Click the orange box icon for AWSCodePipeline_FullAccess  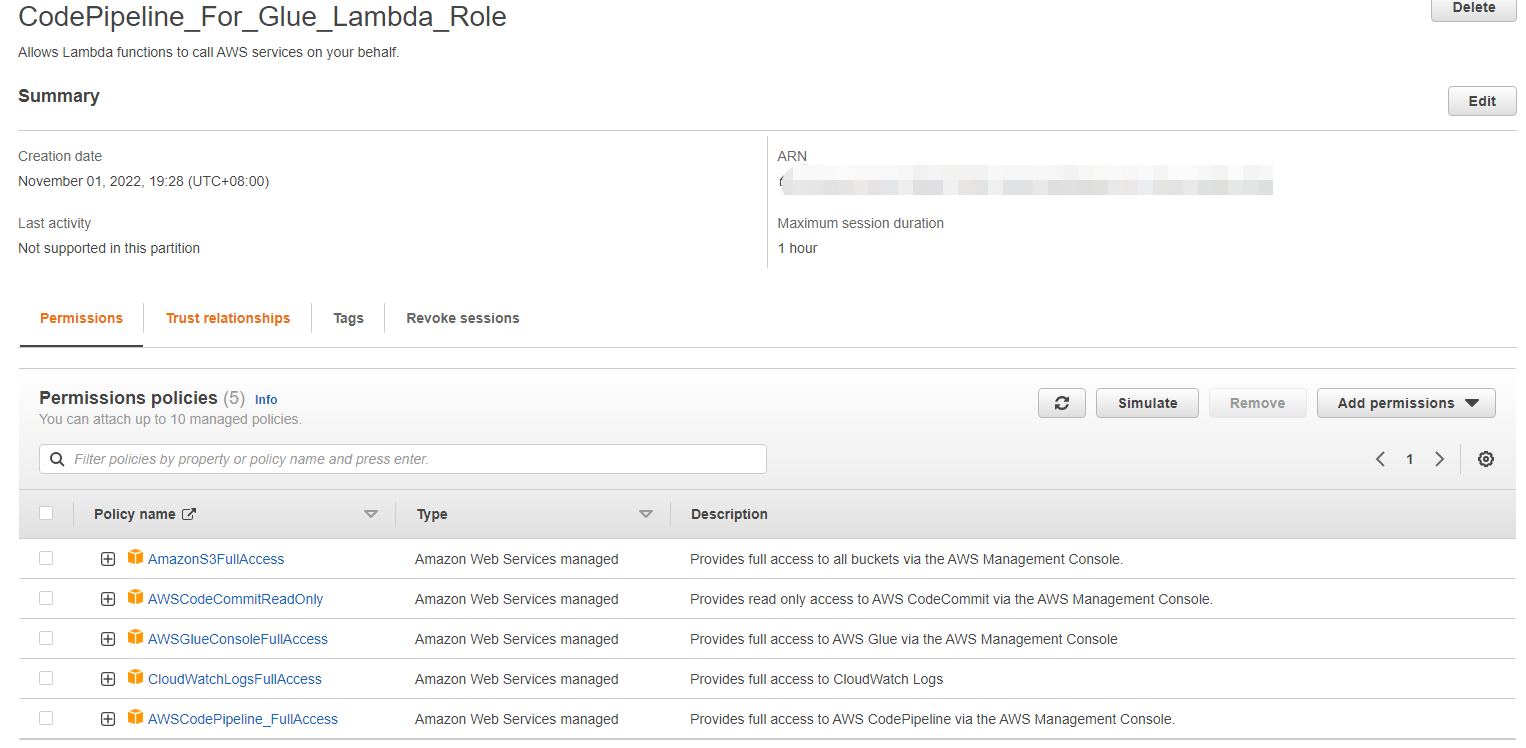(x=136, y=718)
